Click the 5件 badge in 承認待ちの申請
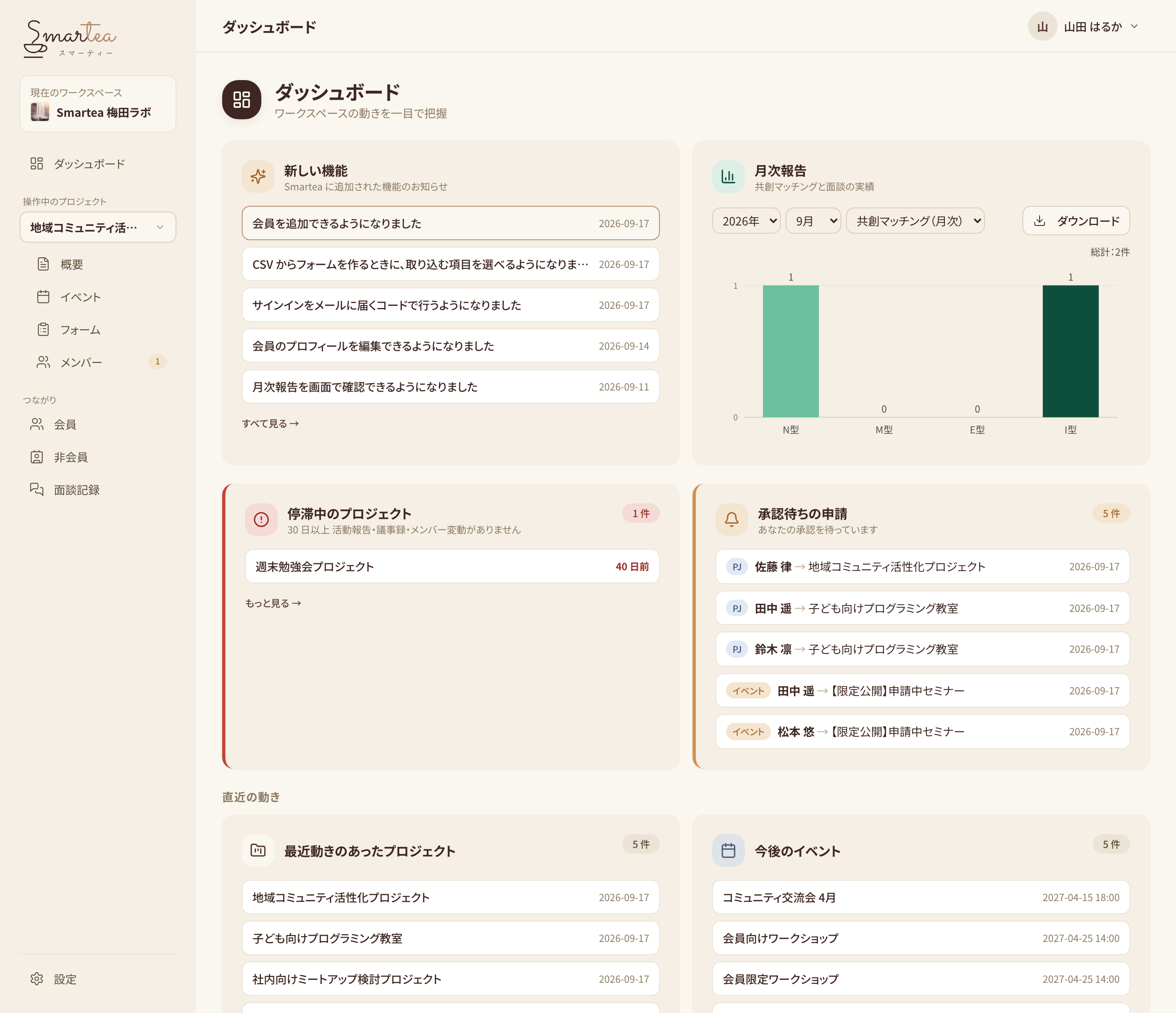1176x1013 pixels. pos(1111,513)
